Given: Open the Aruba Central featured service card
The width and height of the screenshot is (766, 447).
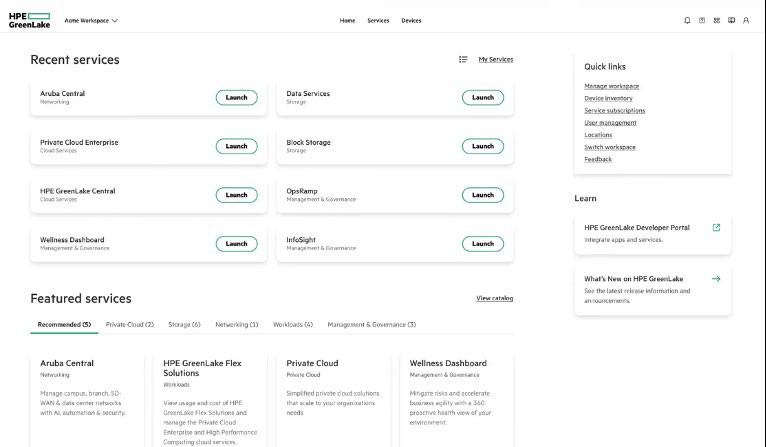Looking at the screenshot, I should click(87, 401).
